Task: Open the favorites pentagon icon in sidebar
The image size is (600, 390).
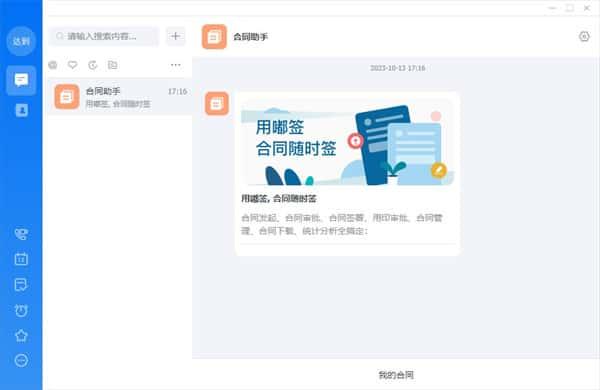Action: (21, 336)
